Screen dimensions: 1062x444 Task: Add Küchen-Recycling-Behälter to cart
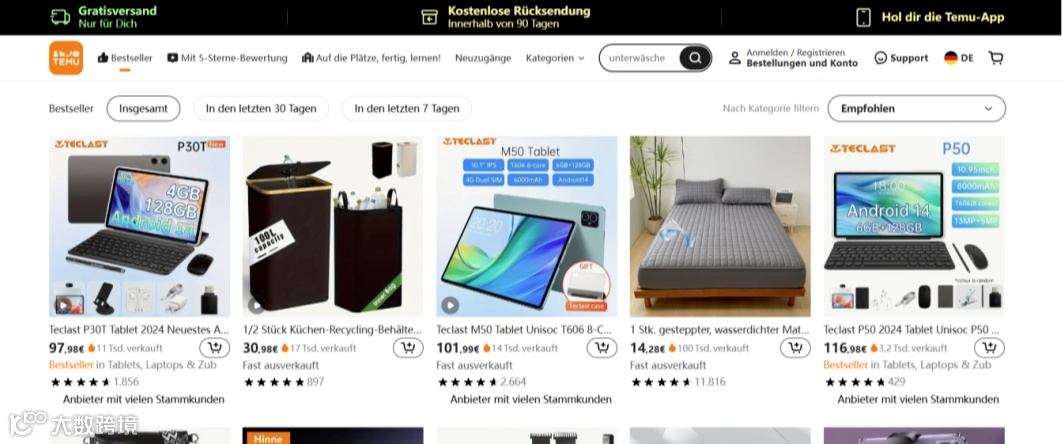pyautogui.click(x=408, y=349)
